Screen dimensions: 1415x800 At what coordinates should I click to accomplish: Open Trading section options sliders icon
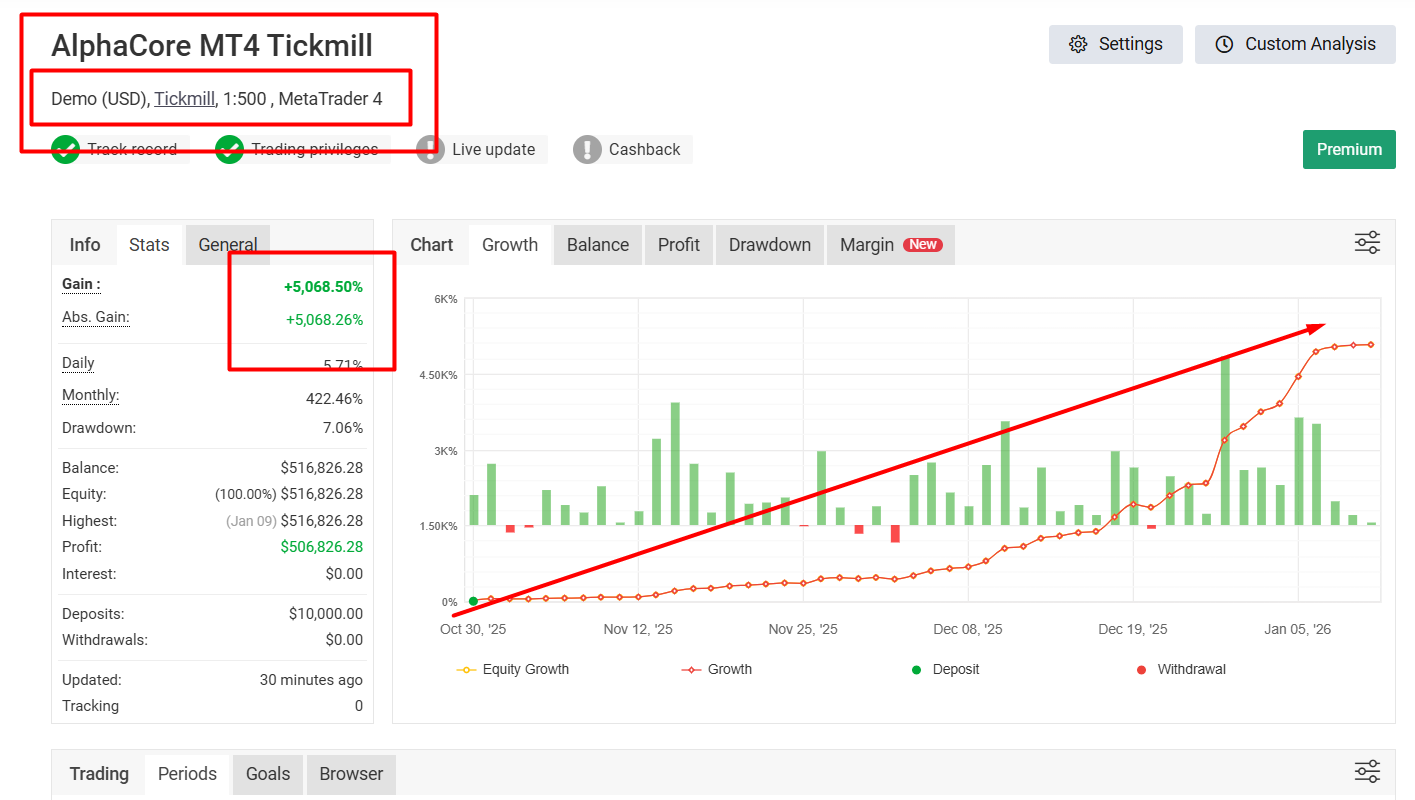click(1367, 771)
